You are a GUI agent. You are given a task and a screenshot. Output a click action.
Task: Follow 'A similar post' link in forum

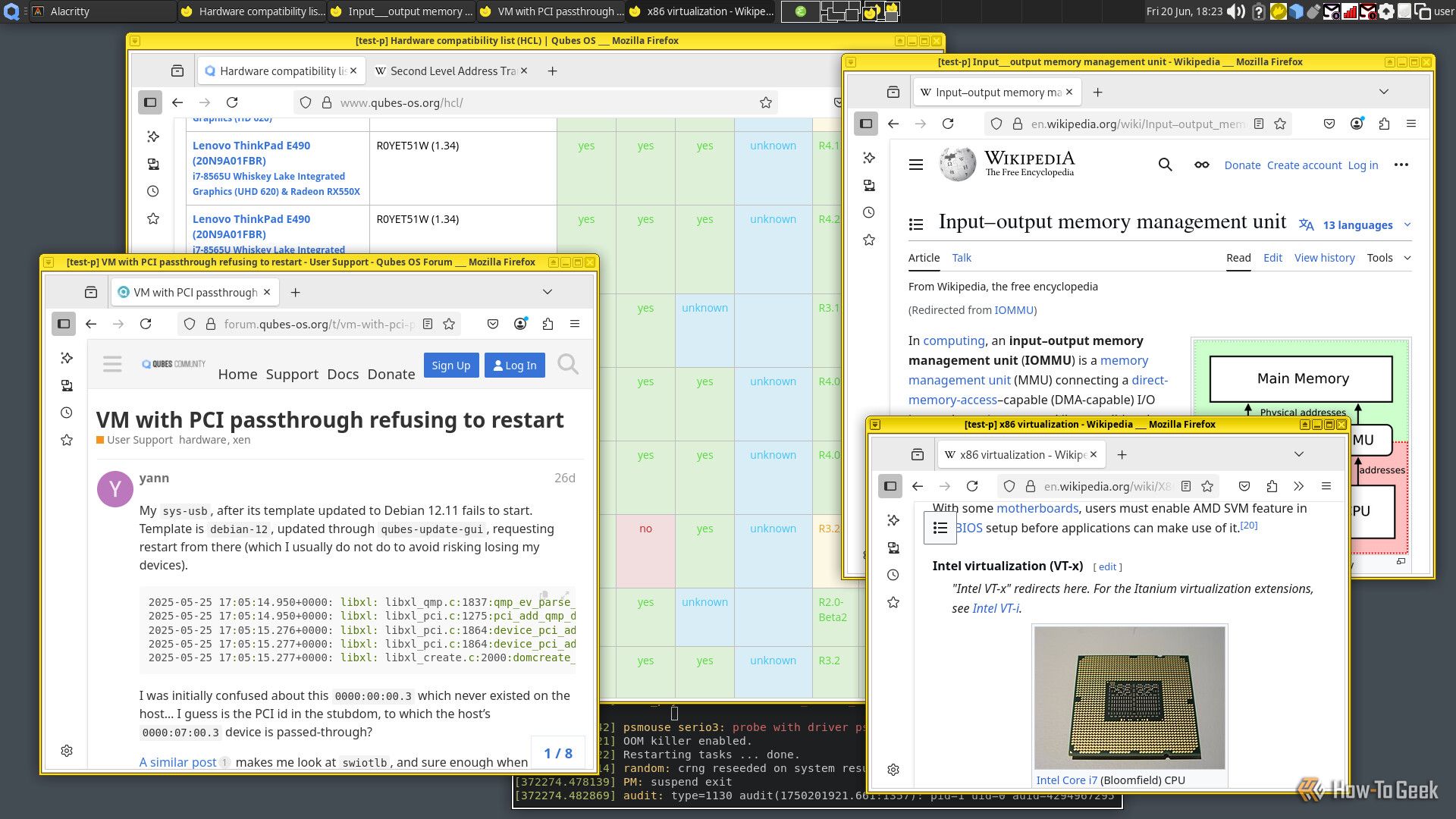pos(178,762)
